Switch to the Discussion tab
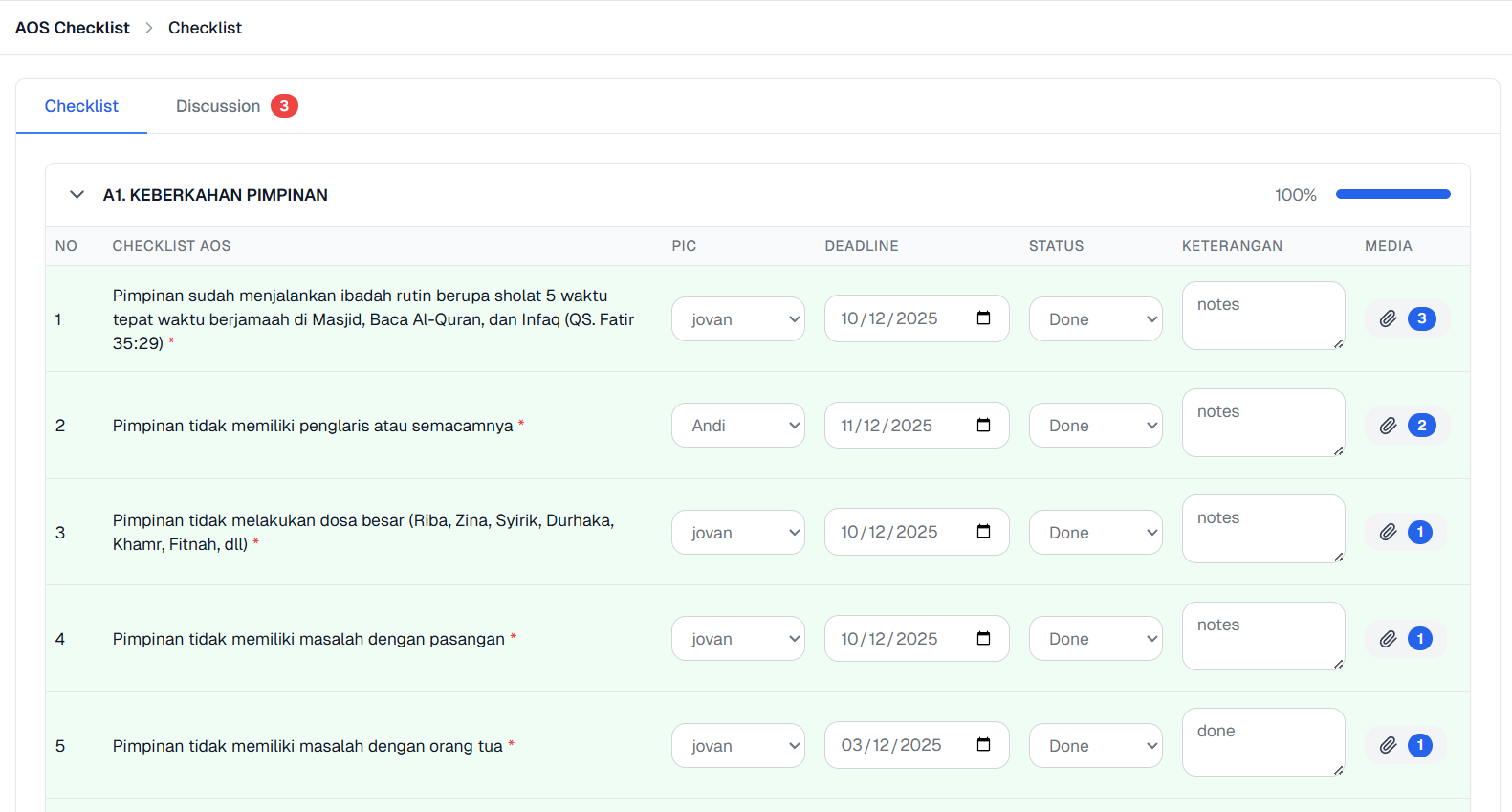 218,106
